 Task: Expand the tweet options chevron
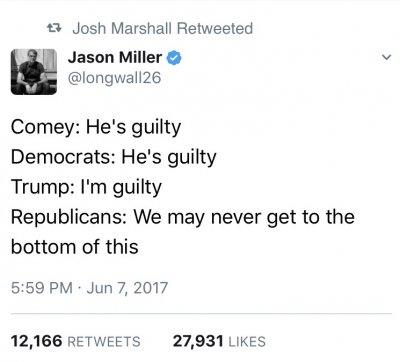tap(386, 57)
